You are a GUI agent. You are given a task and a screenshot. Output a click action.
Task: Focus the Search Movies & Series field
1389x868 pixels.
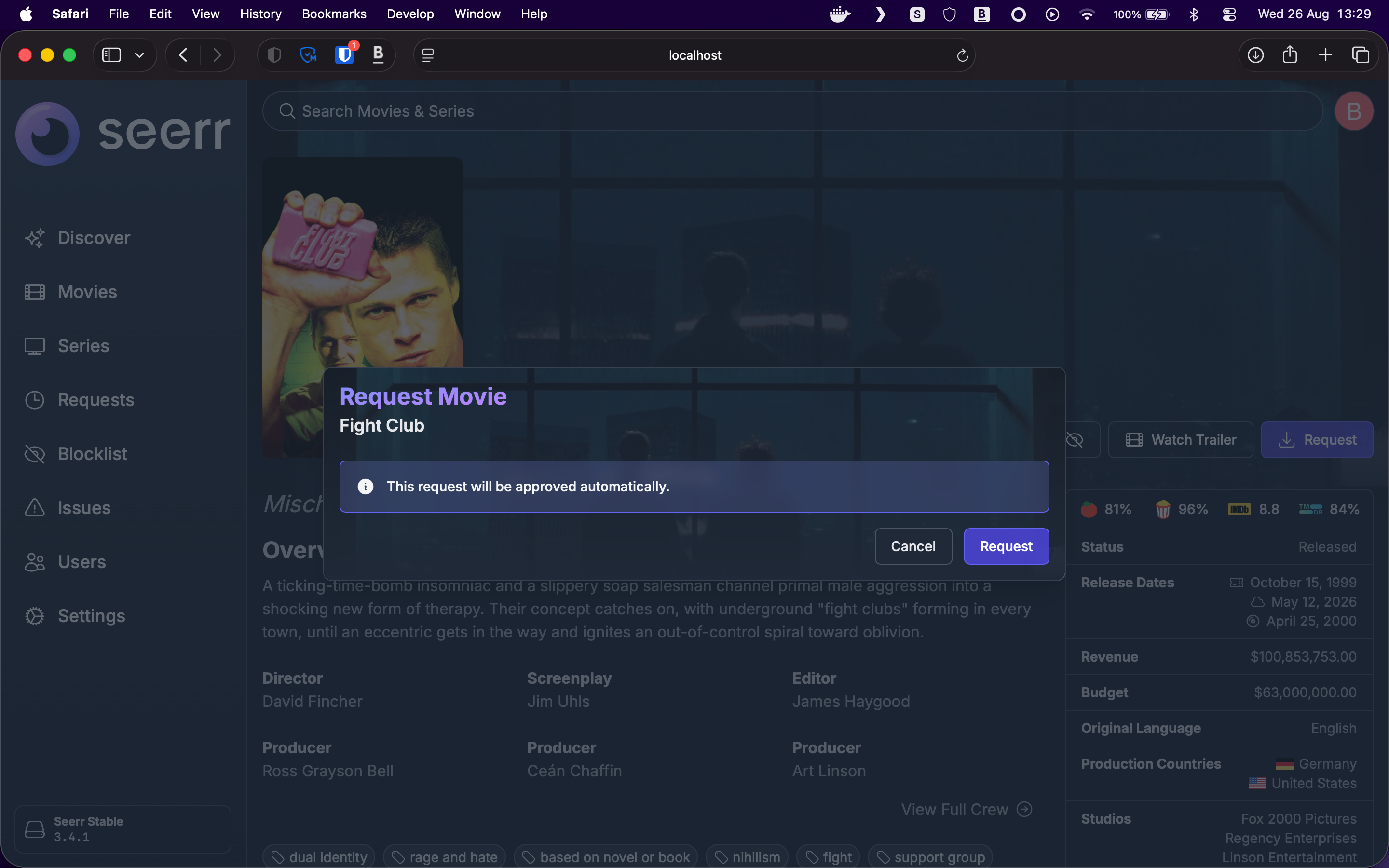(792, 111)
